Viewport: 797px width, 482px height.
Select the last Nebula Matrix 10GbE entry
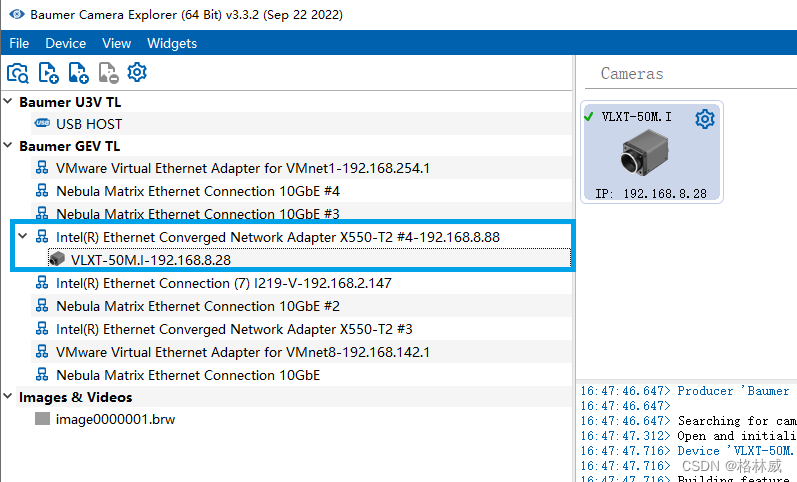pyautogui.click(x=188, y=375)
